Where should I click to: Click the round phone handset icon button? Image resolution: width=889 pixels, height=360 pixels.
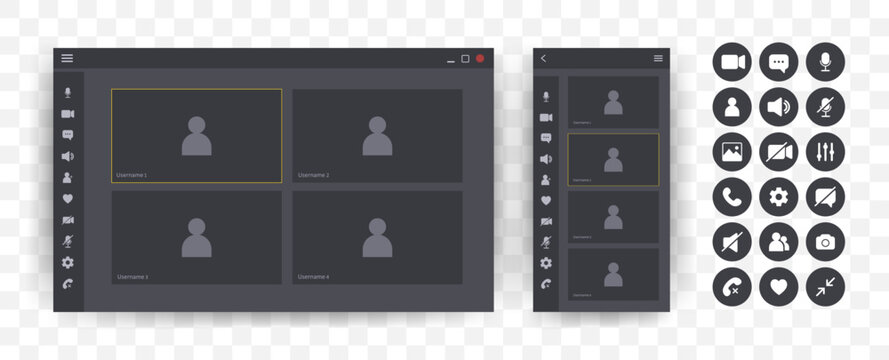tap(732, 197)
